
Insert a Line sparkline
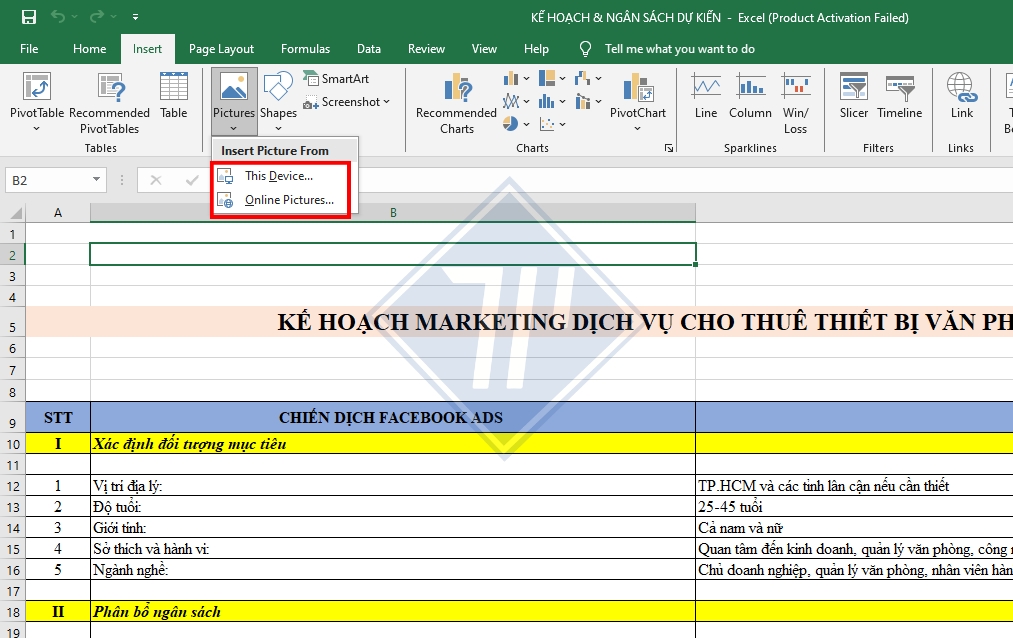(x=705, y=98)
